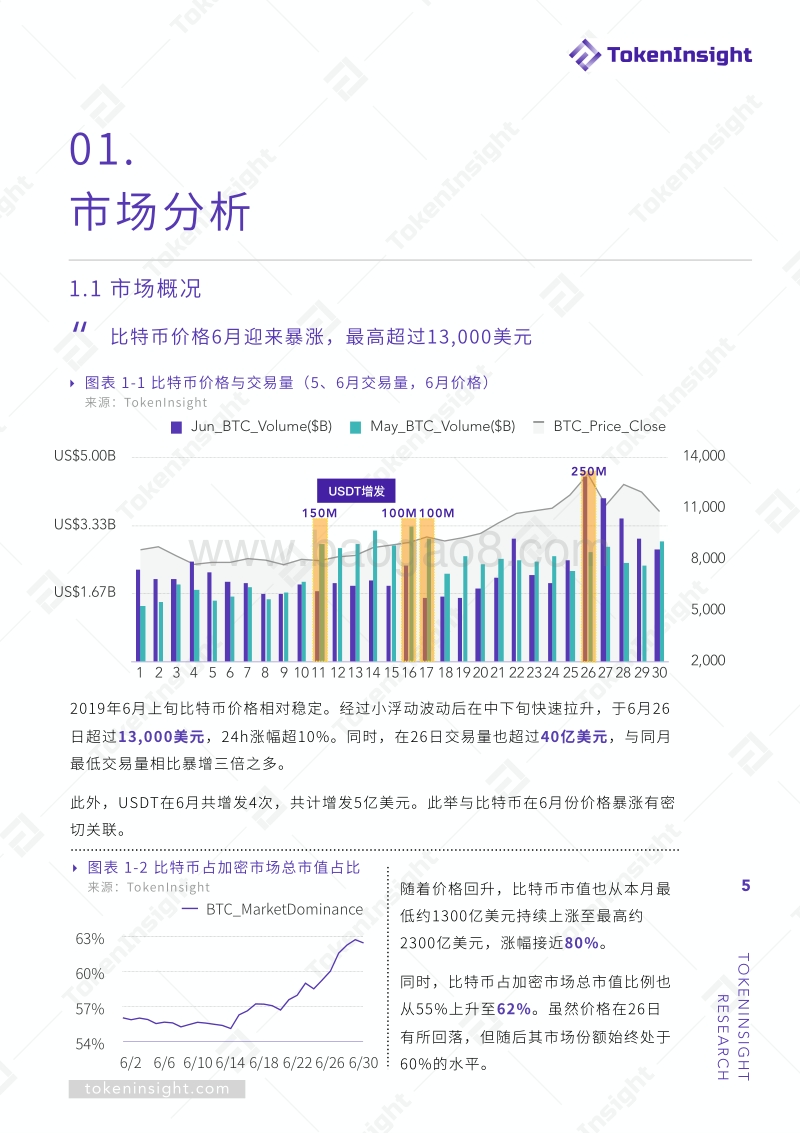The height and width of the screenshot is (1133, 800).
Task: Click right axis value "11,000"
Action: coord(704,507)
